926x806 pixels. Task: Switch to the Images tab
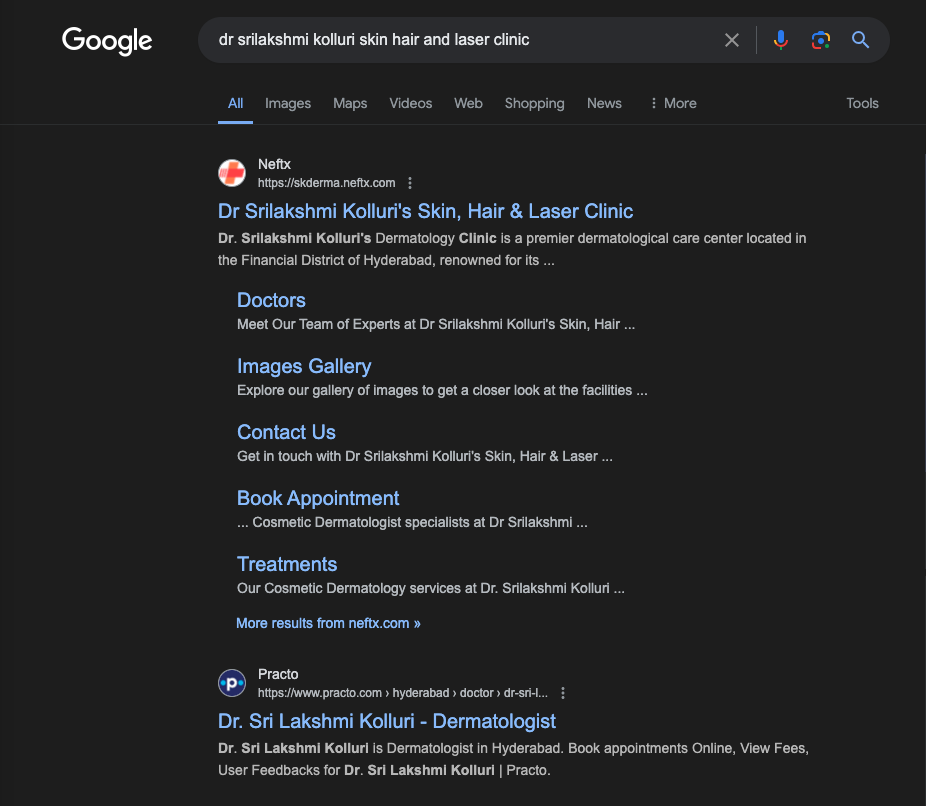(288, 103)
